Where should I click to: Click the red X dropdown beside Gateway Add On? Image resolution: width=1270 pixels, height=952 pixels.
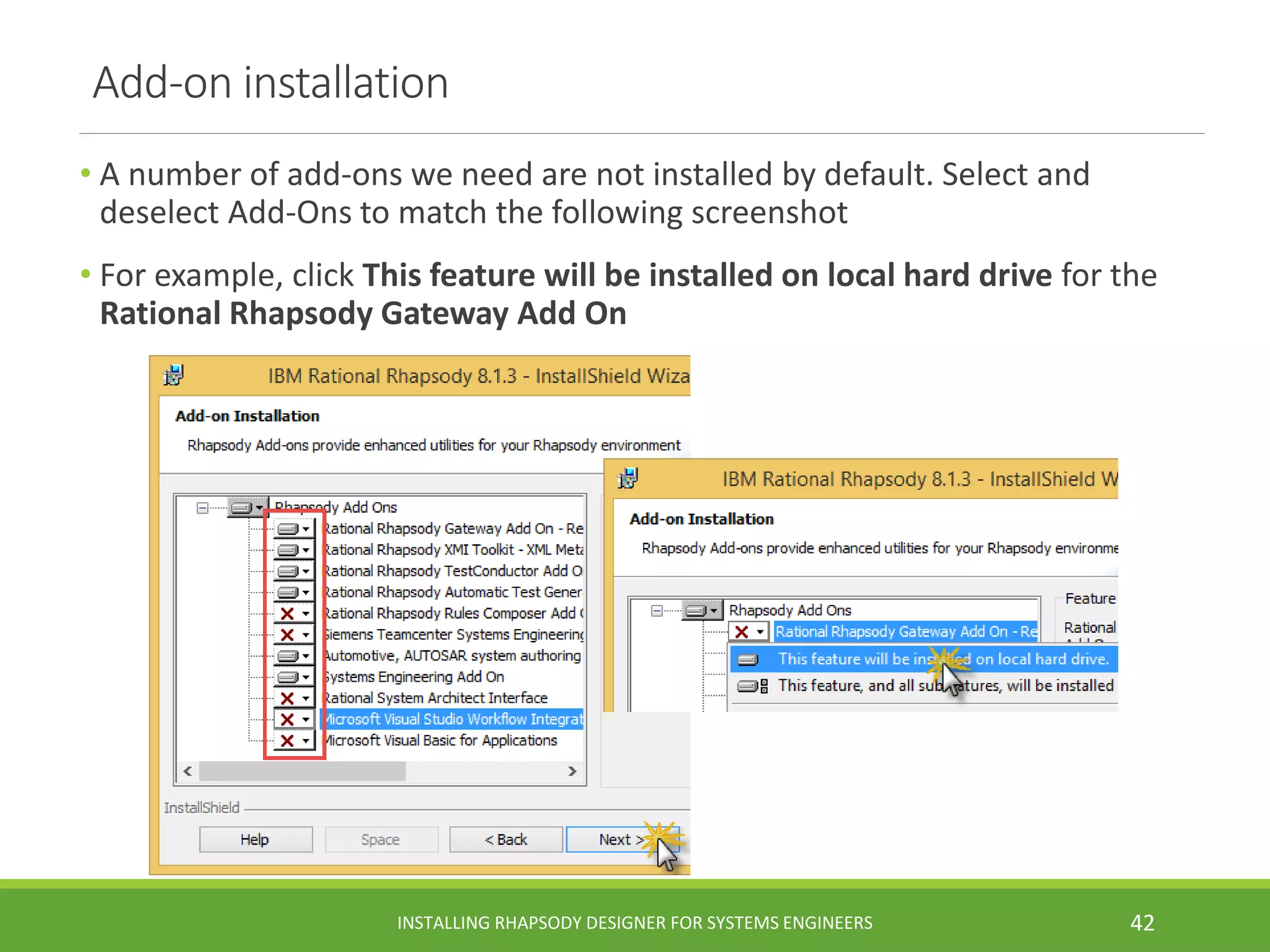click(749, 632)
